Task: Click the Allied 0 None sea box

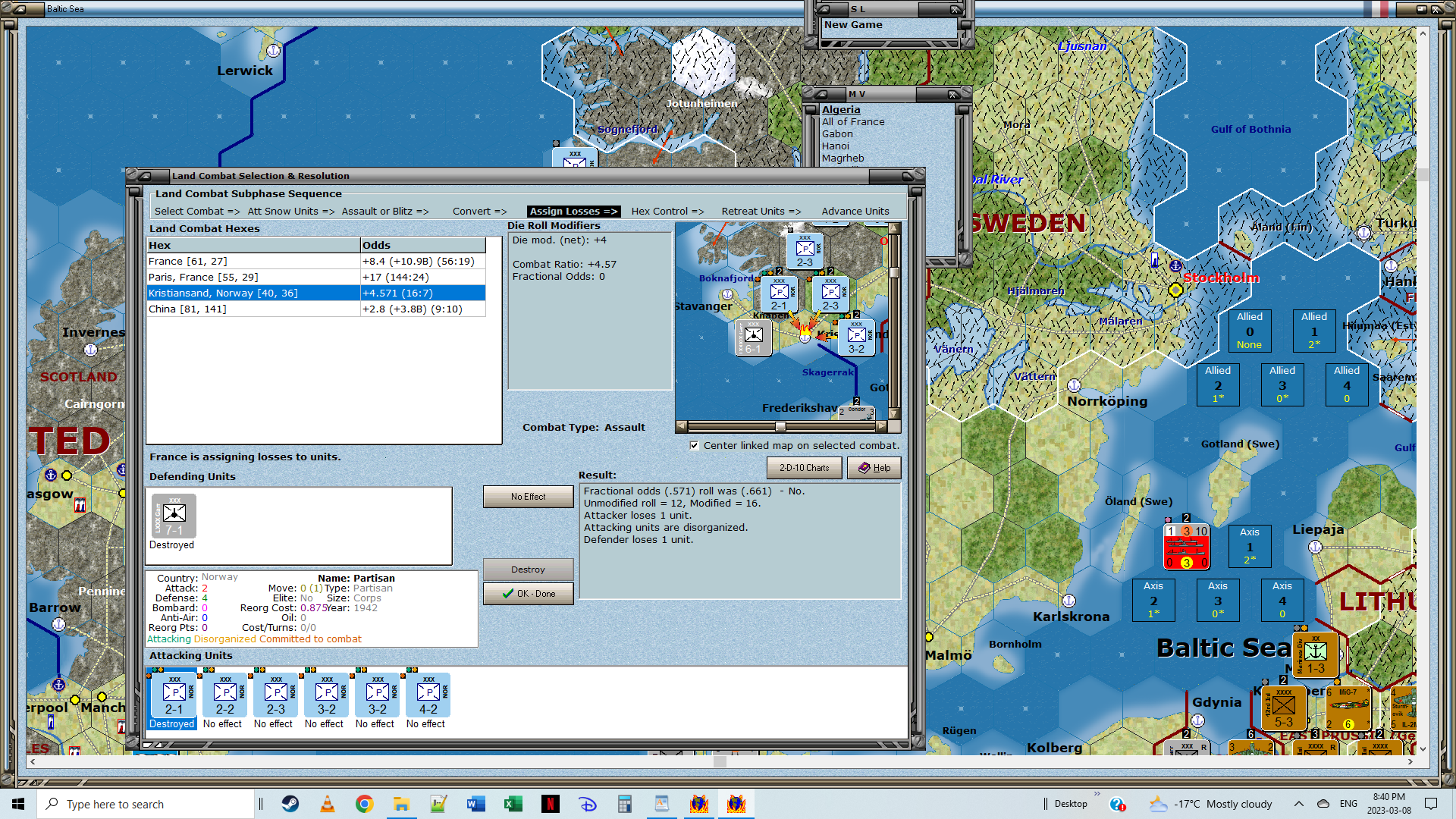Action: [x=1249, y=331]
